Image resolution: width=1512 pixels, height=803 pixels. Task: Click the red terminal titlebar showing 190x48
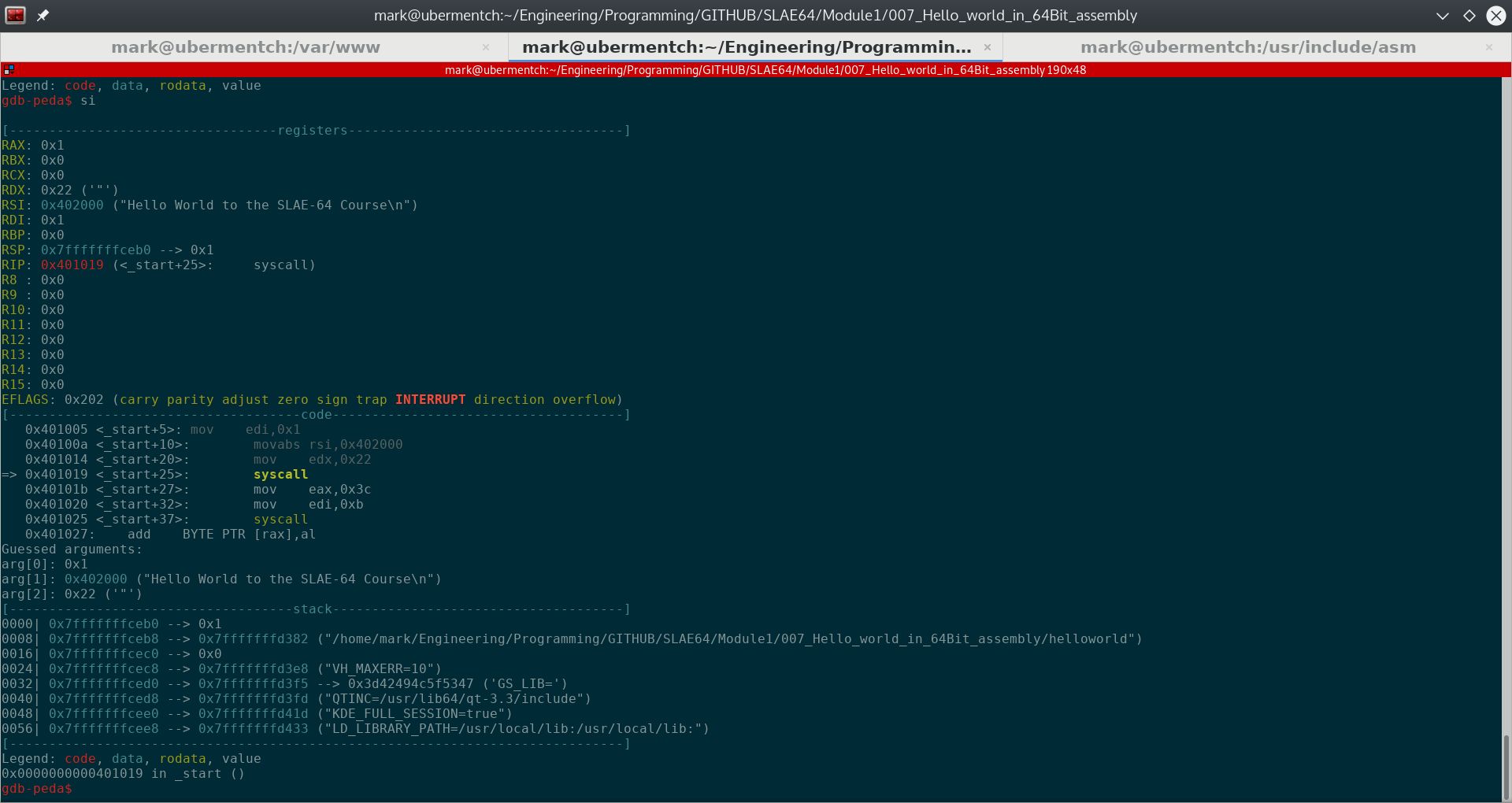click(x=756, y=69)
